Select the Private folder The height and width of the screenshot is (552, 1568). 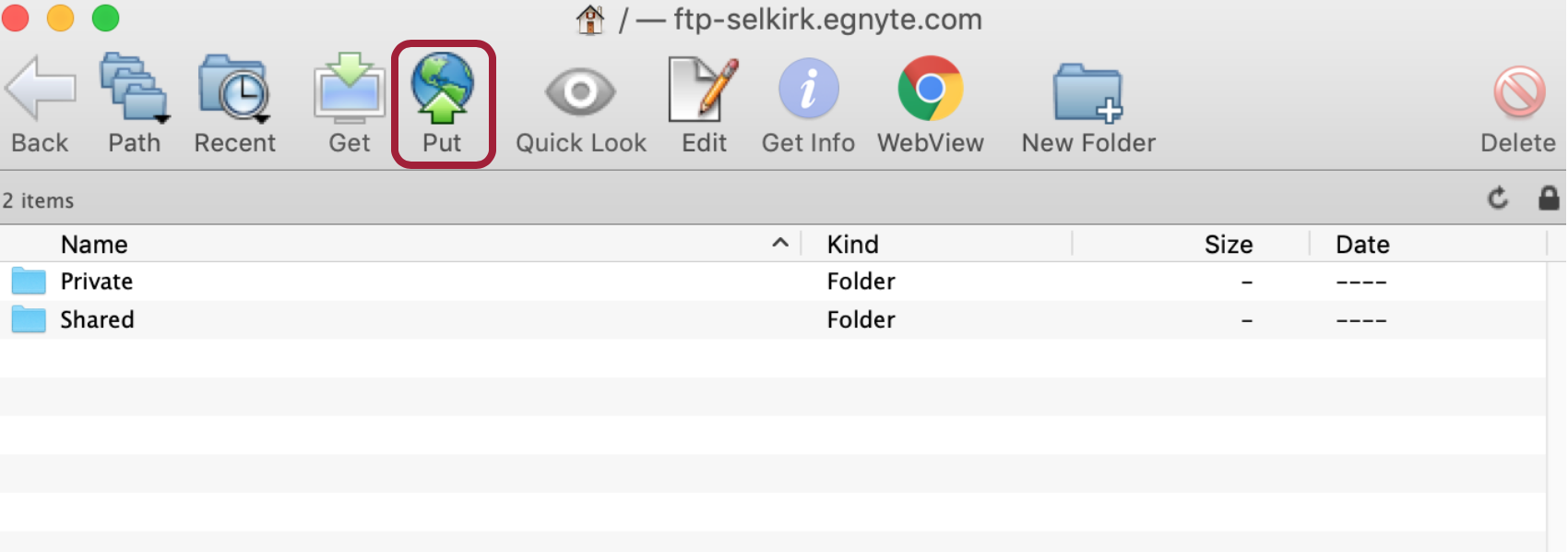coord(96,281)
